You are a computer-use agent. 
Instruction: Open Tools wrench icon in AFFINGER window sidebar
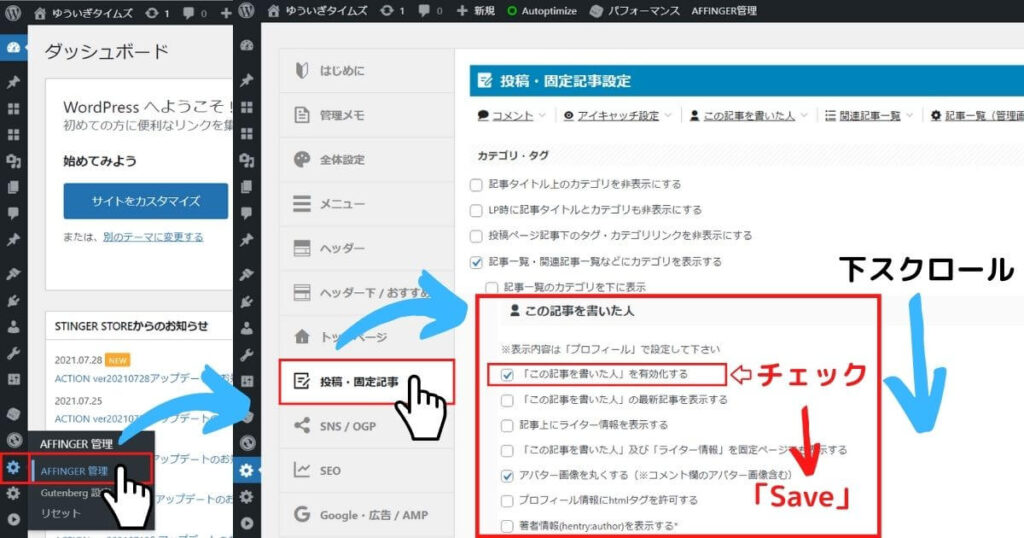point(246,355)
